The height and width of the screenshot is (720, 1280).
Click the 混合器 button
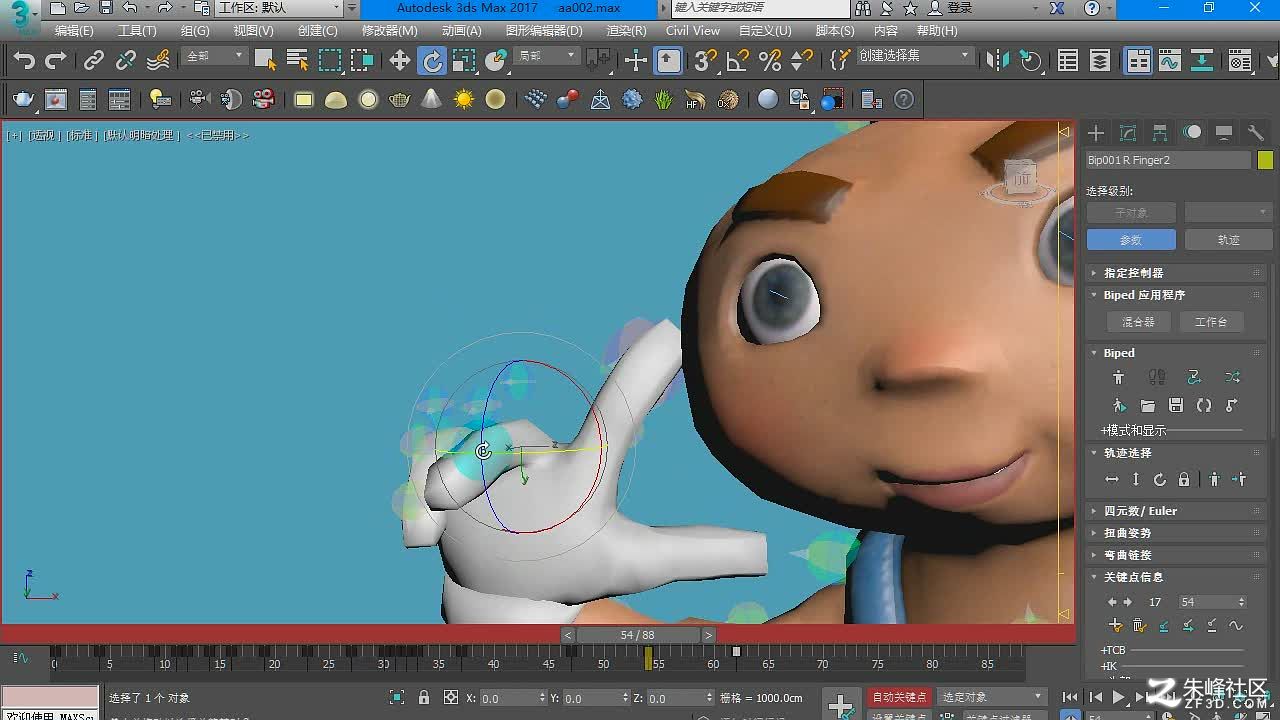click(x=1138, y=322)
